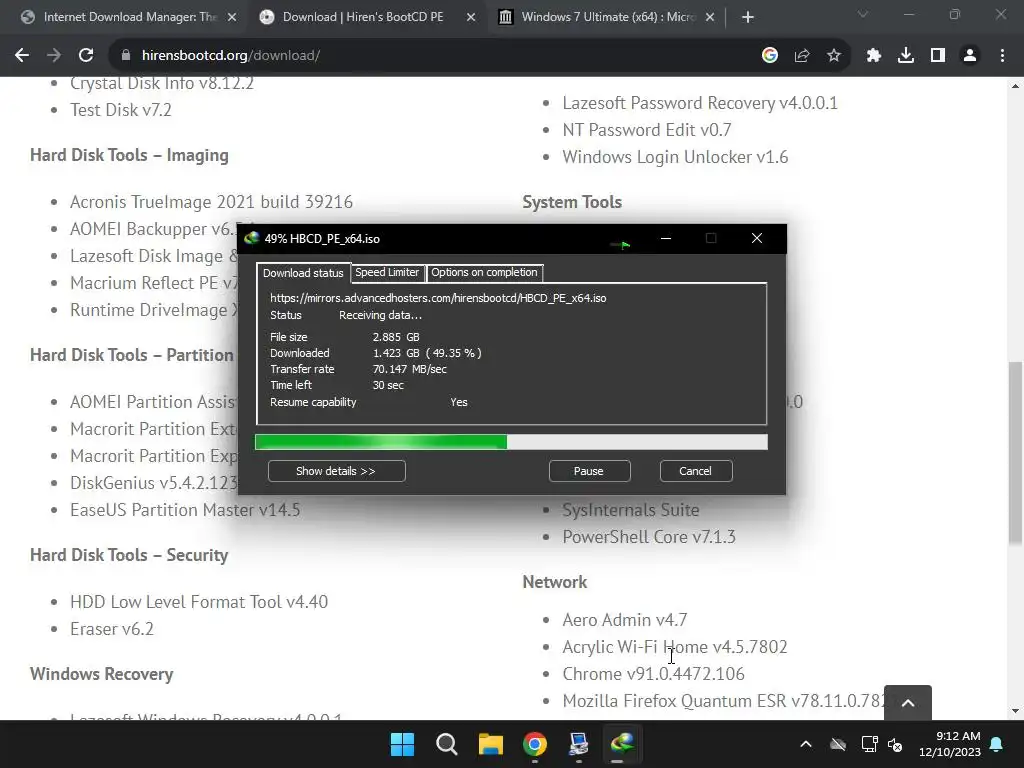Viewport: 1024px width, 768px height.
Task: Open the Windows Start menu
Action: tap(402, 744)
